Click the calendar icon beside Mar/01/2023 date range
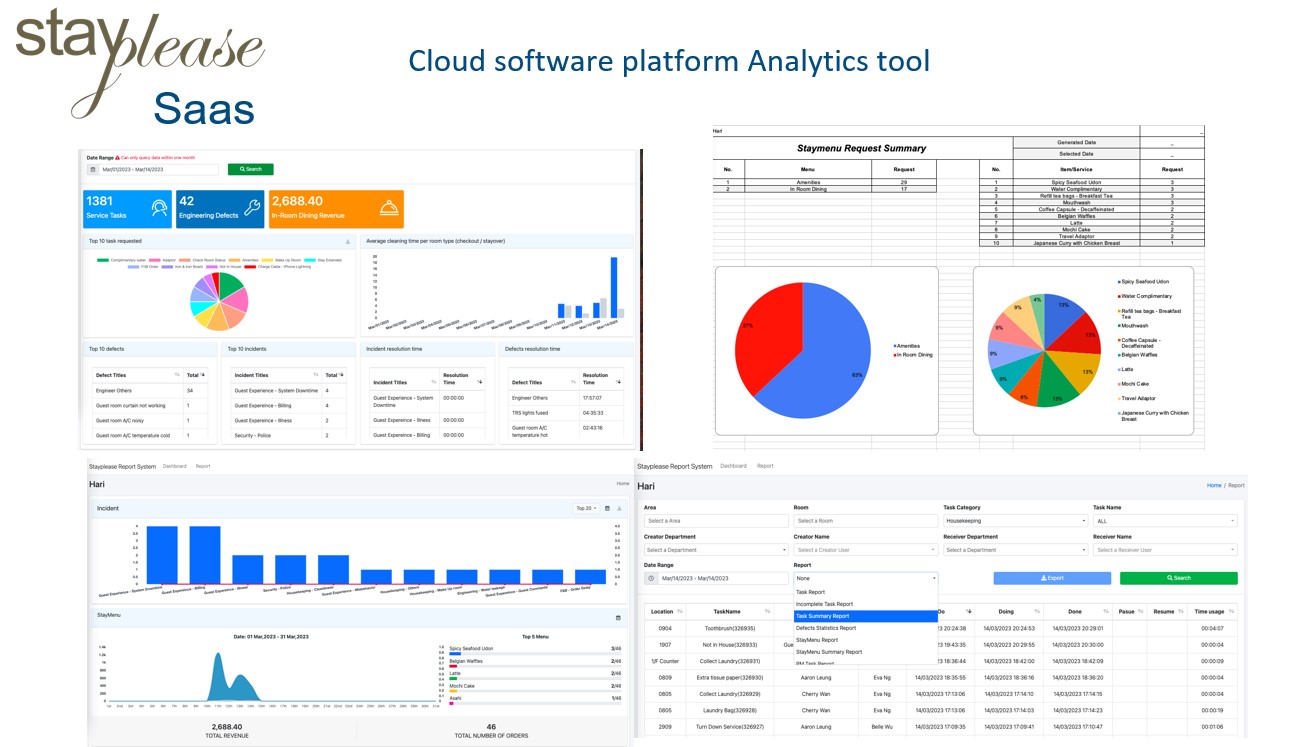The height and width of the screenshot is (747, 1302). 92,169
